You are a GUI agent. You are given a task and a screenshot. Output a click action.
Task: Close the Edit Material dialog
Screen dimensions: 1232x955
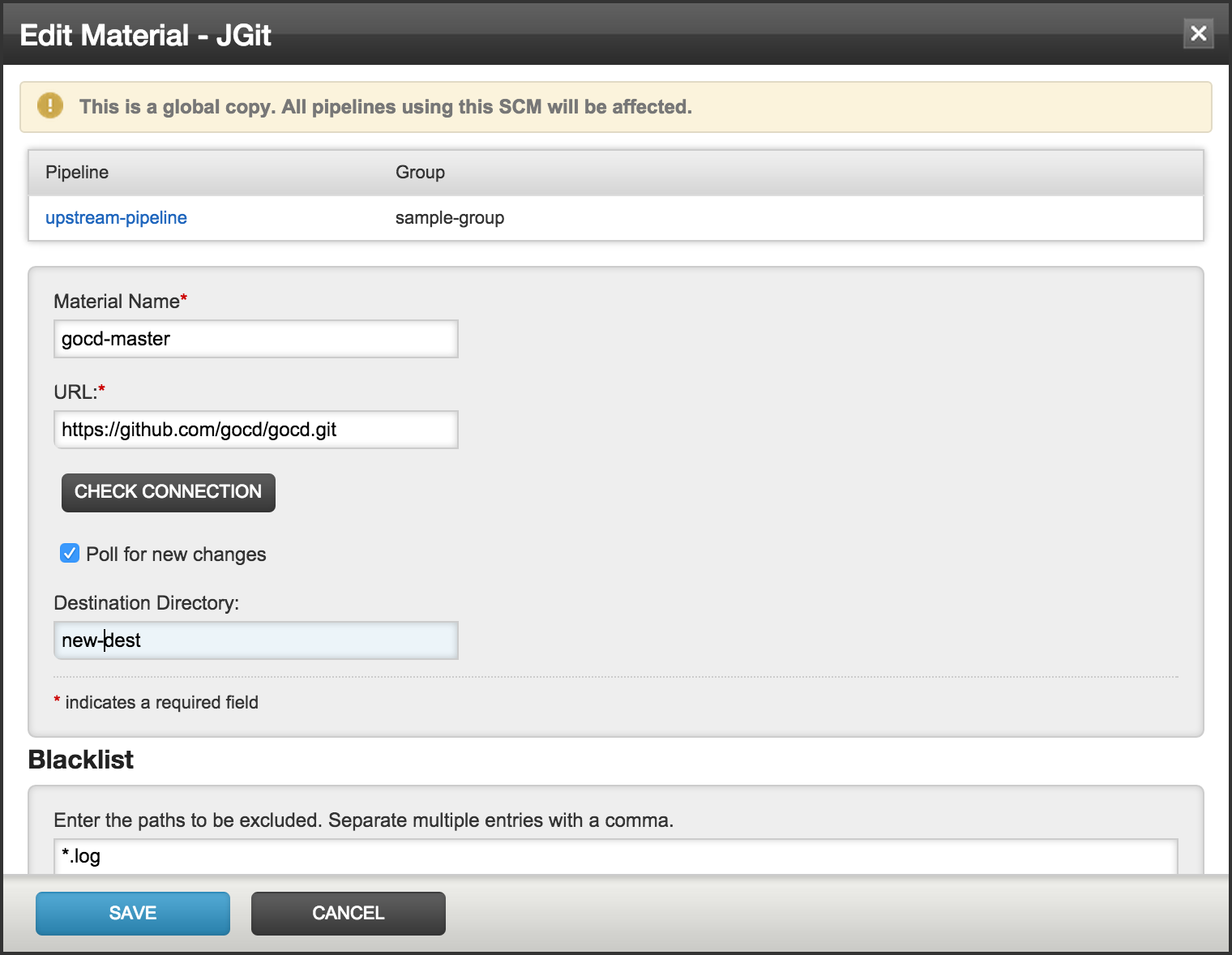click(x=1198, y=34)
